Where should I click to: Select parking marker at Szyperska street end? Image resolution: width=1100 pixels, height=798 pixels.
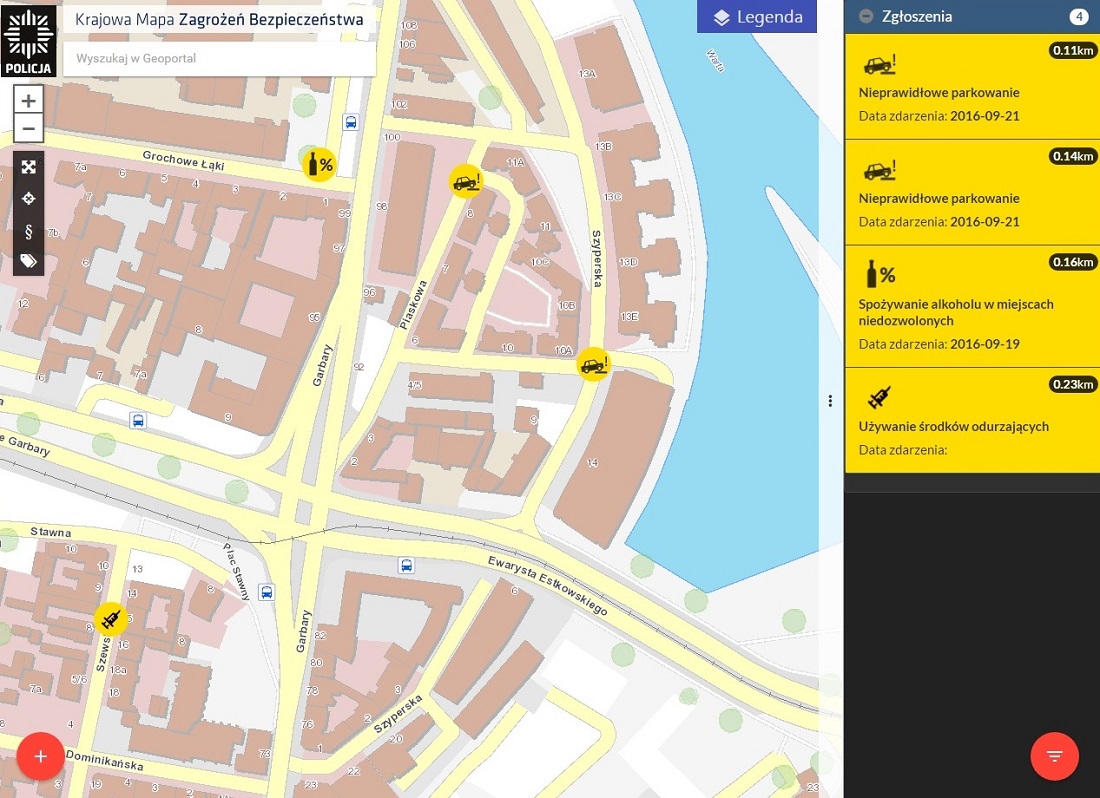click(593, 365)
